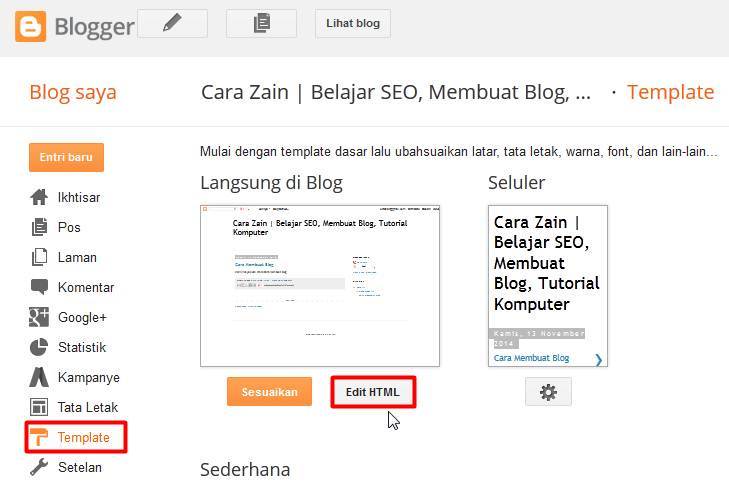Click the Cara Membuat Blog link in mobile preview

tap(531, 358)
